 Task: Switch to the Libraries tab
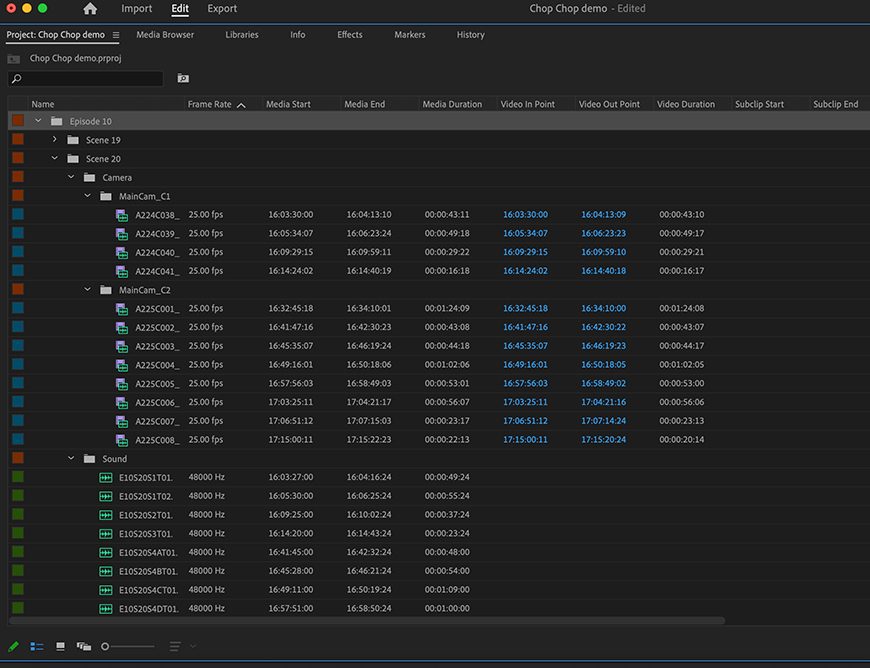[x=242, y=35]
